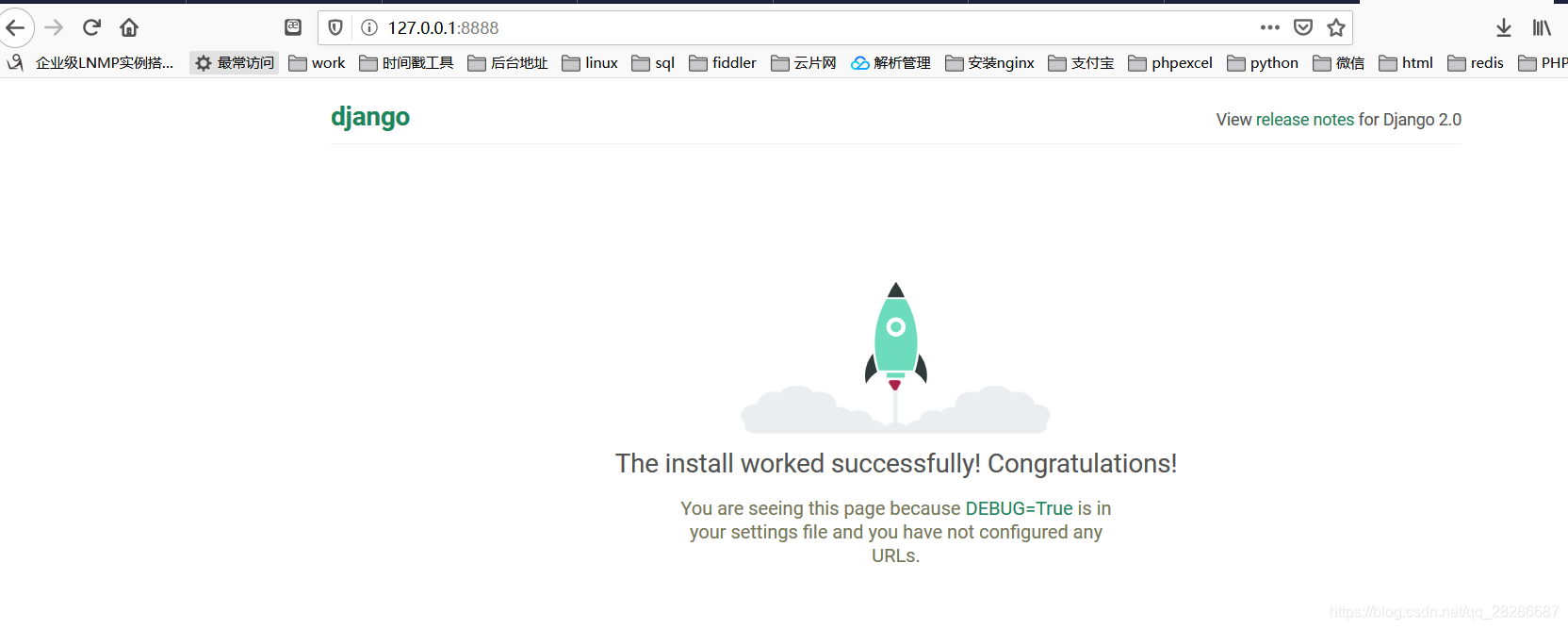Screen dimensions: 1568x629
Task: Show site information via the info icon
Action: click(x=369, y=27)
